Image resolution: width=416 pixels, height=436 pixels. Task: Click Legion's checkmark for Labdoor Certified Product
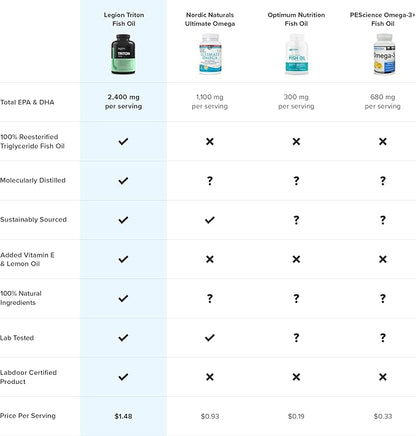[x=123, y=377]
